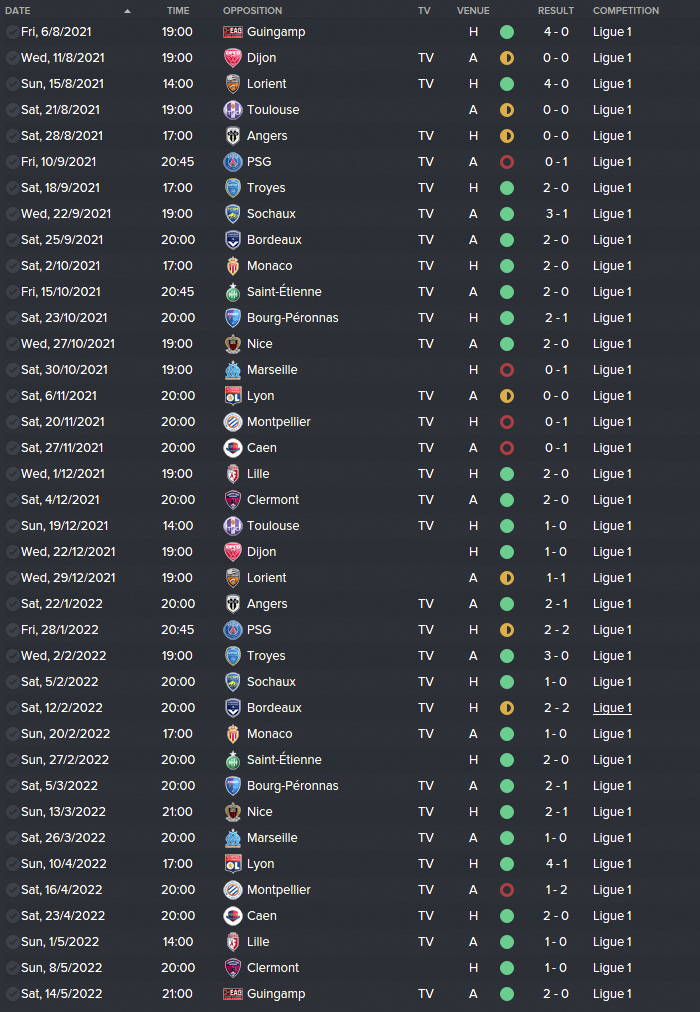
Task: Click the Guingamp badge in the 6/8/2021 fixture
Action: click(232, 32)
